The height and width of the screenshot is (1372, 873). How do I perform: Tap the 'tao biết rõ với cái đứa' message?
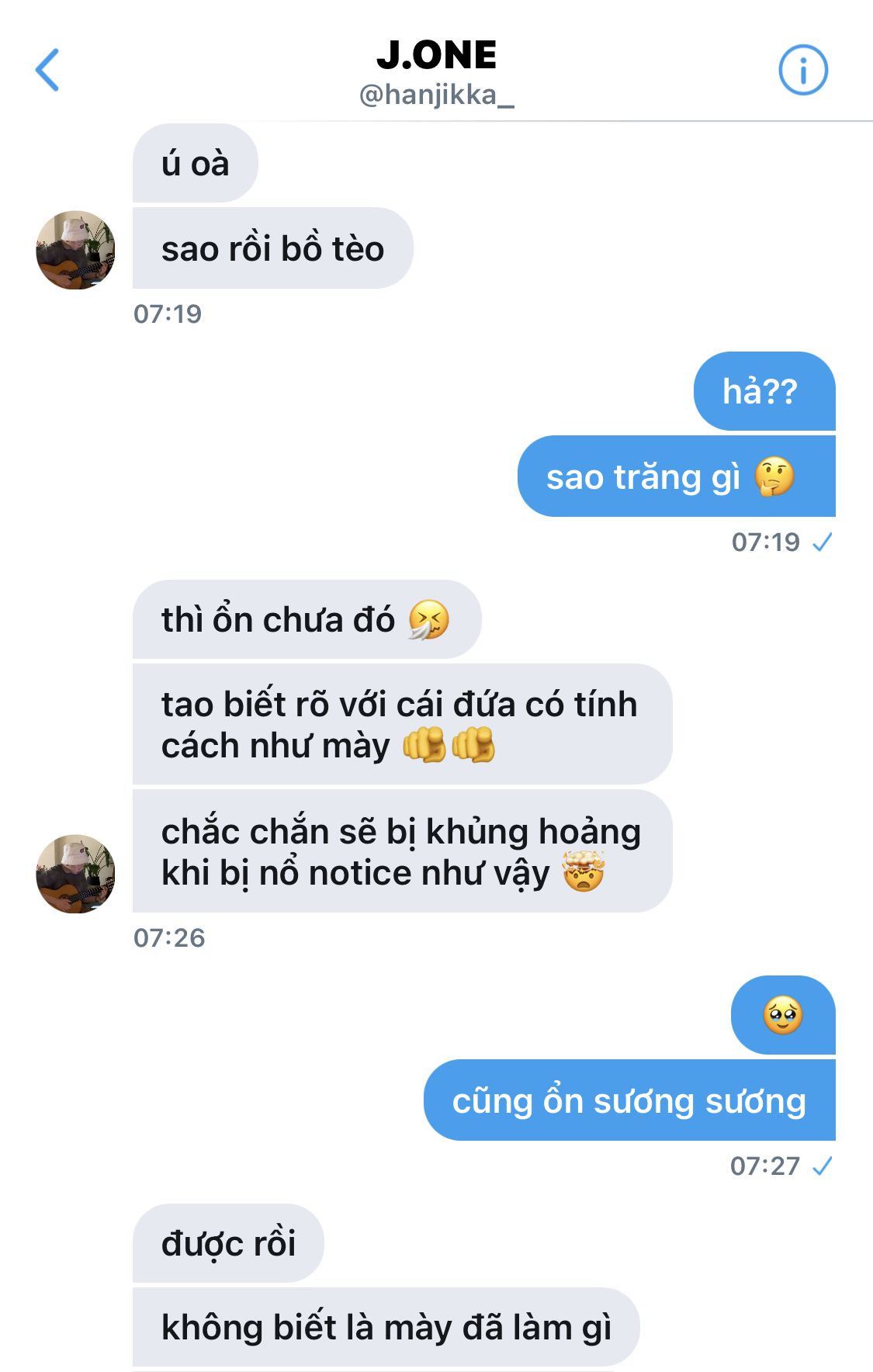coord(402,724)
